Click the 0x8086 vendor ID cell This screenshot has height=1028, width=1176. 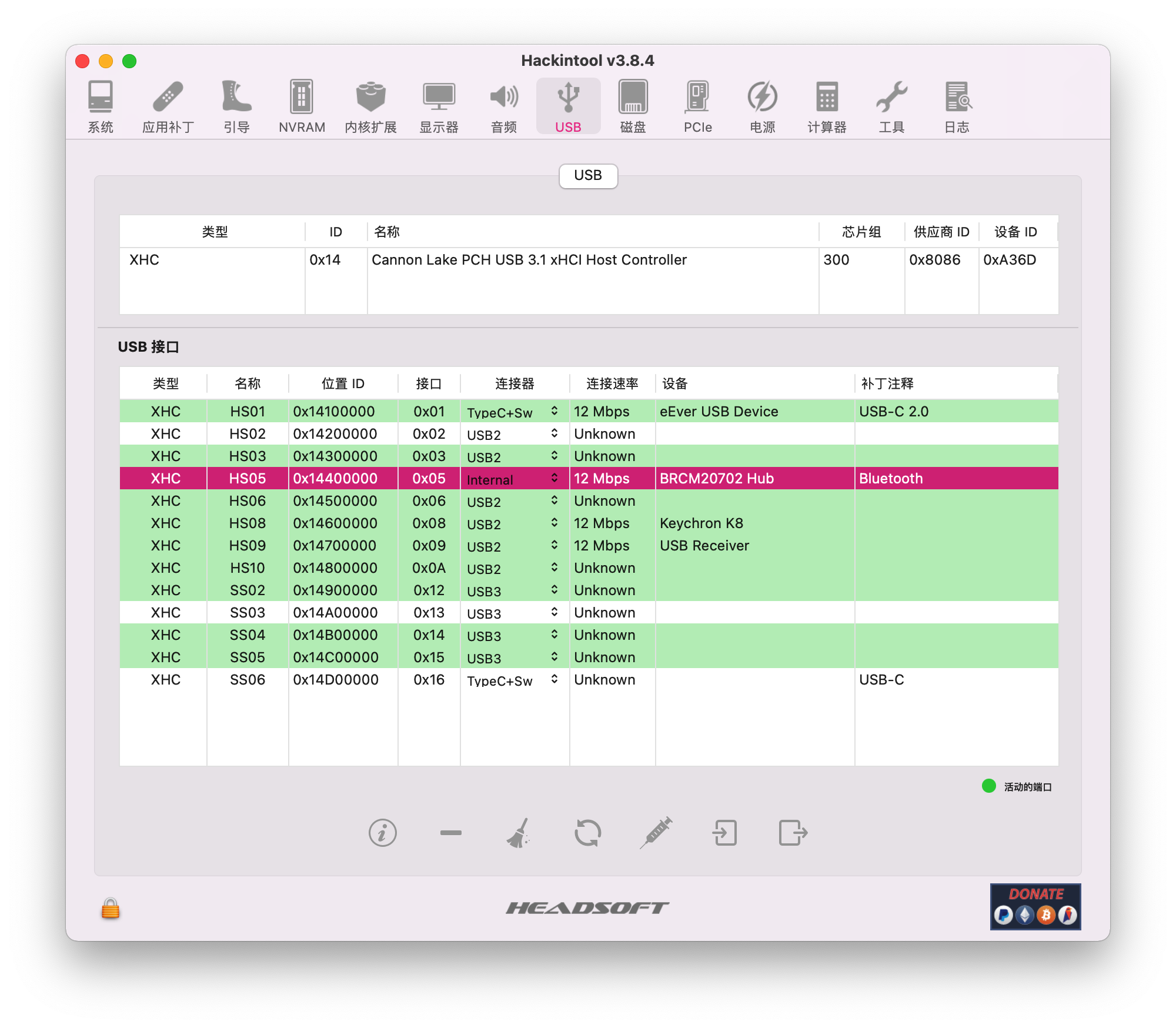click(941, 260)
